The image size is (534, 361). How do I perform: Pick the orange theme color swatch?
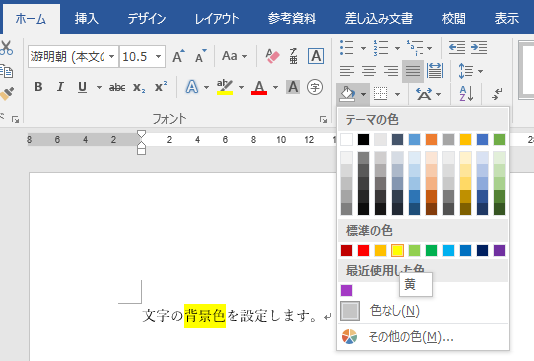(x=431, y=139)
